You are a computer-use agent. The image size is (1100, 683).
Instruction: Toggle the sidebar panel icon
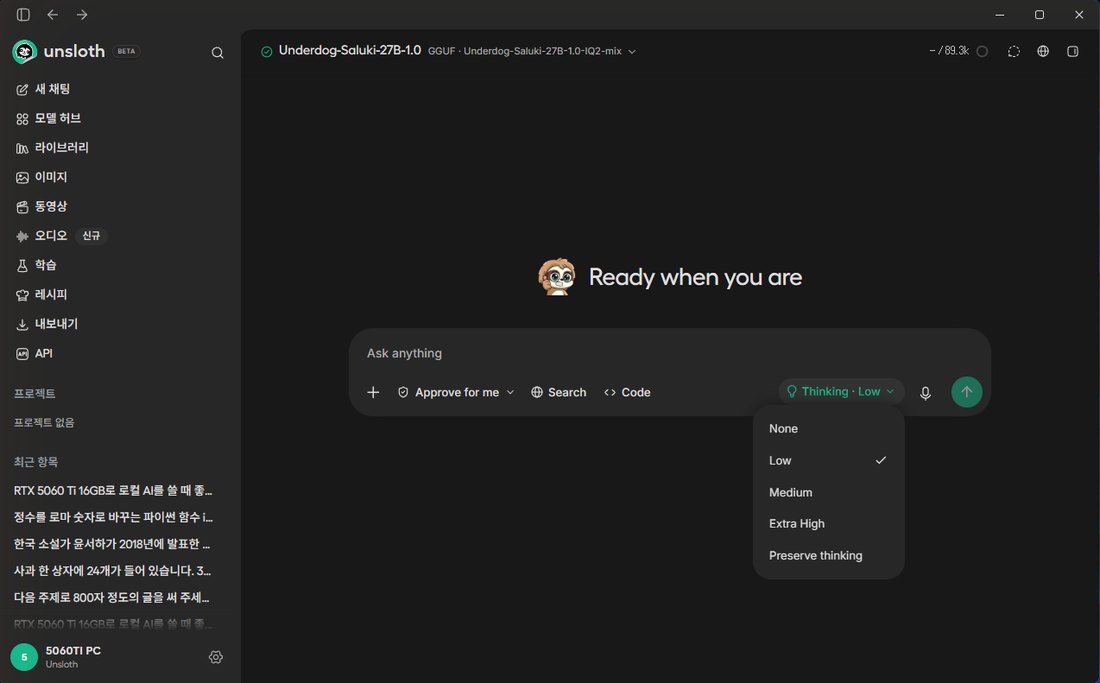[23, 15]
